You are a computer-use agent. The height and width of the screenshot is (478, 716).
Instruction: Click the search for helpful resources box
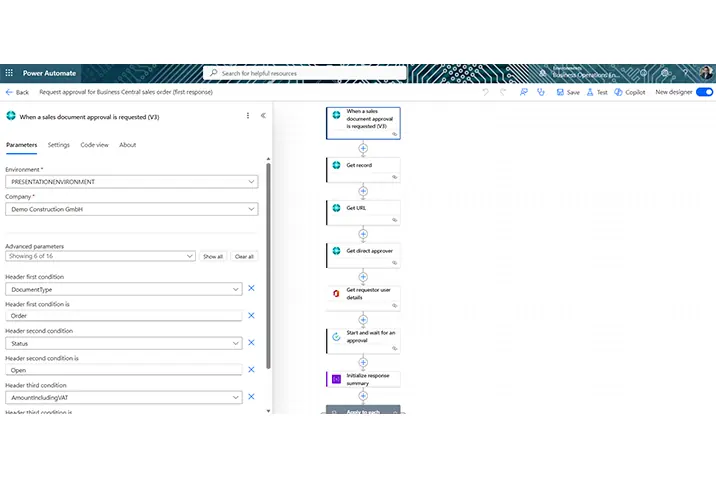[305, 73]
